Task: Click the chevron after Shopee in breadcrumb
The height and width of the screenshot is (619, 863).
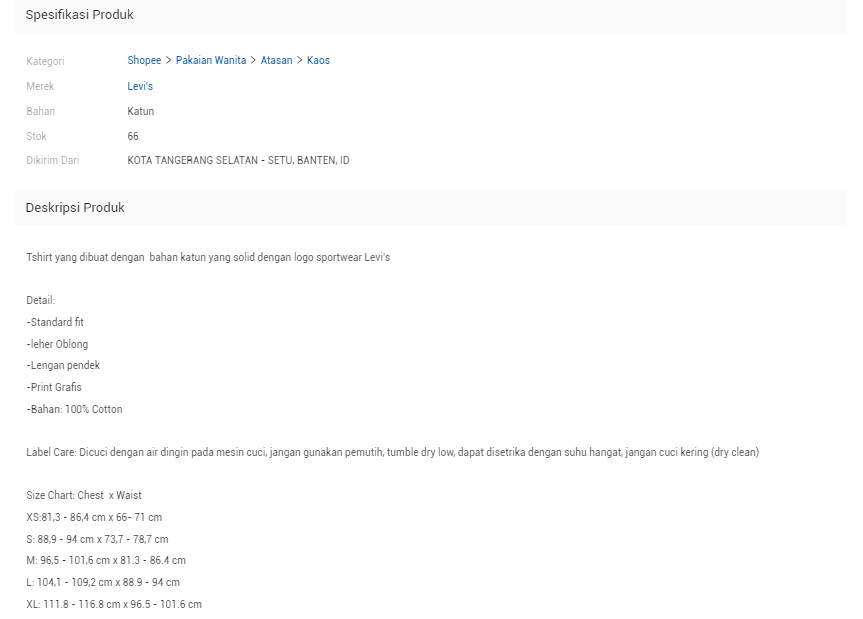Action: (169, 61)
